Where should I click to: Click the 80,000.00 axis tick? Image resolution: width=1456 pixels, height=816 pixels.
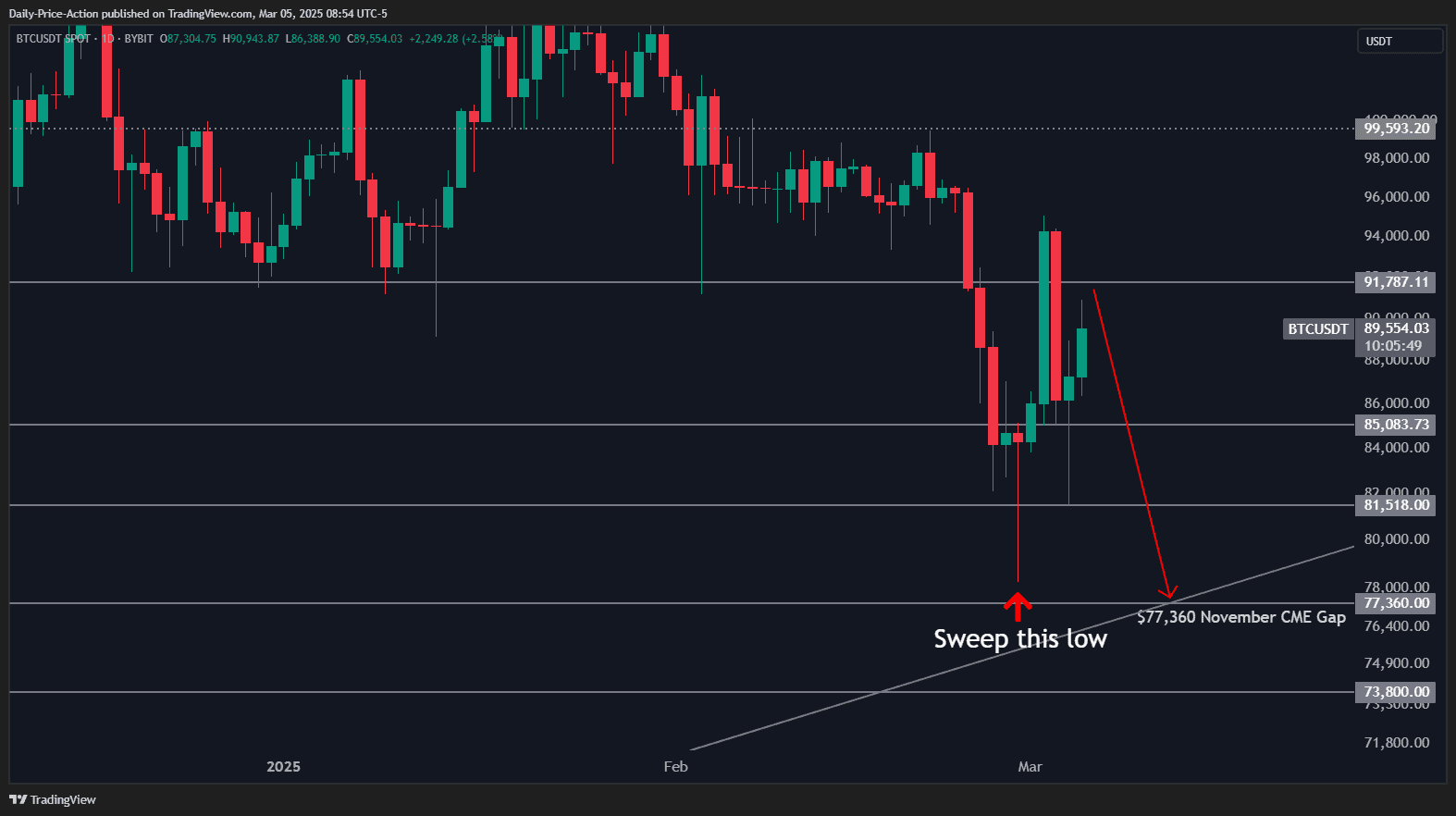(1397, 539)
